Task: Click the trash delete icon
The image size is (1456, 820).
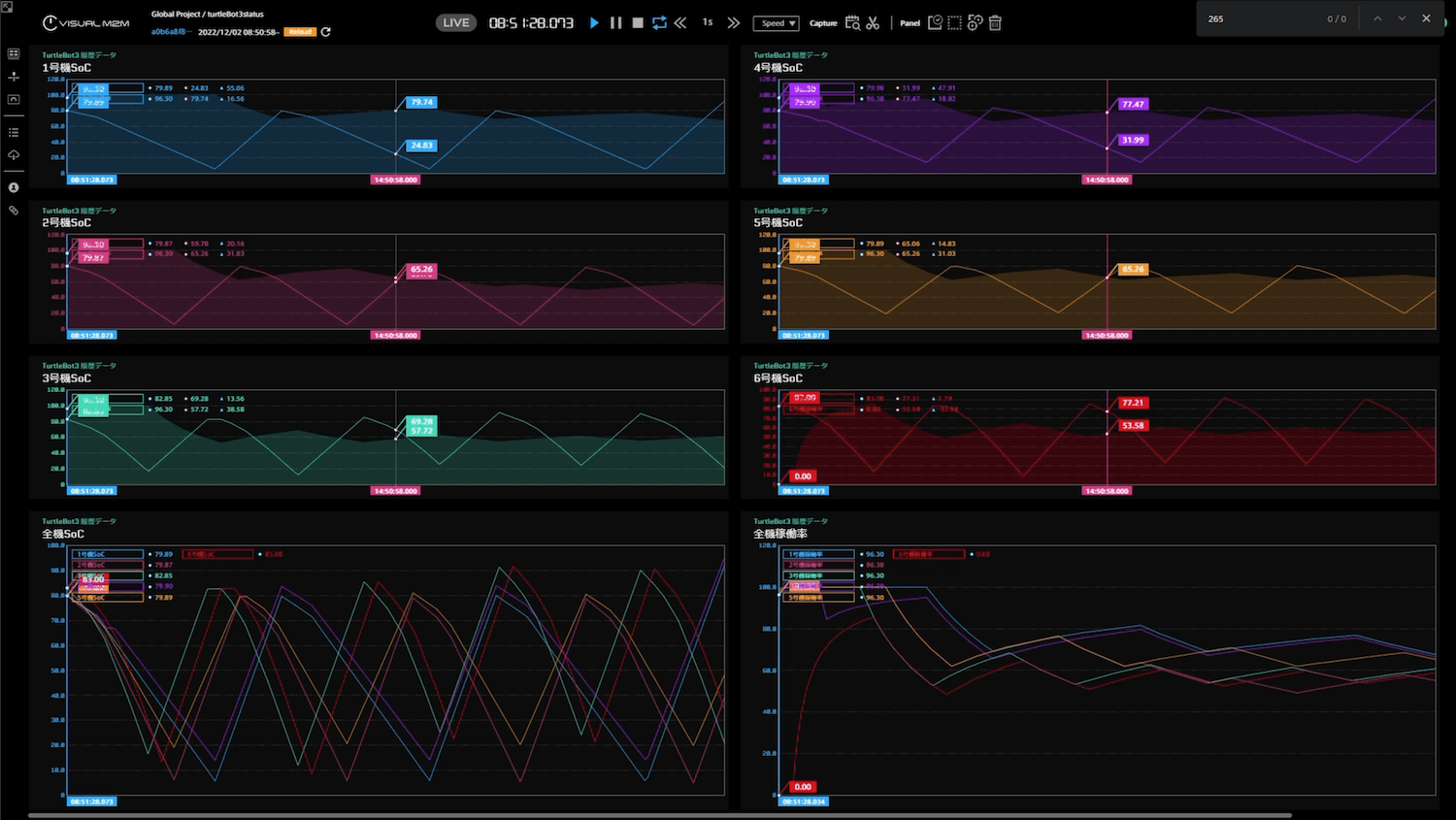Action: click(995, 22)
